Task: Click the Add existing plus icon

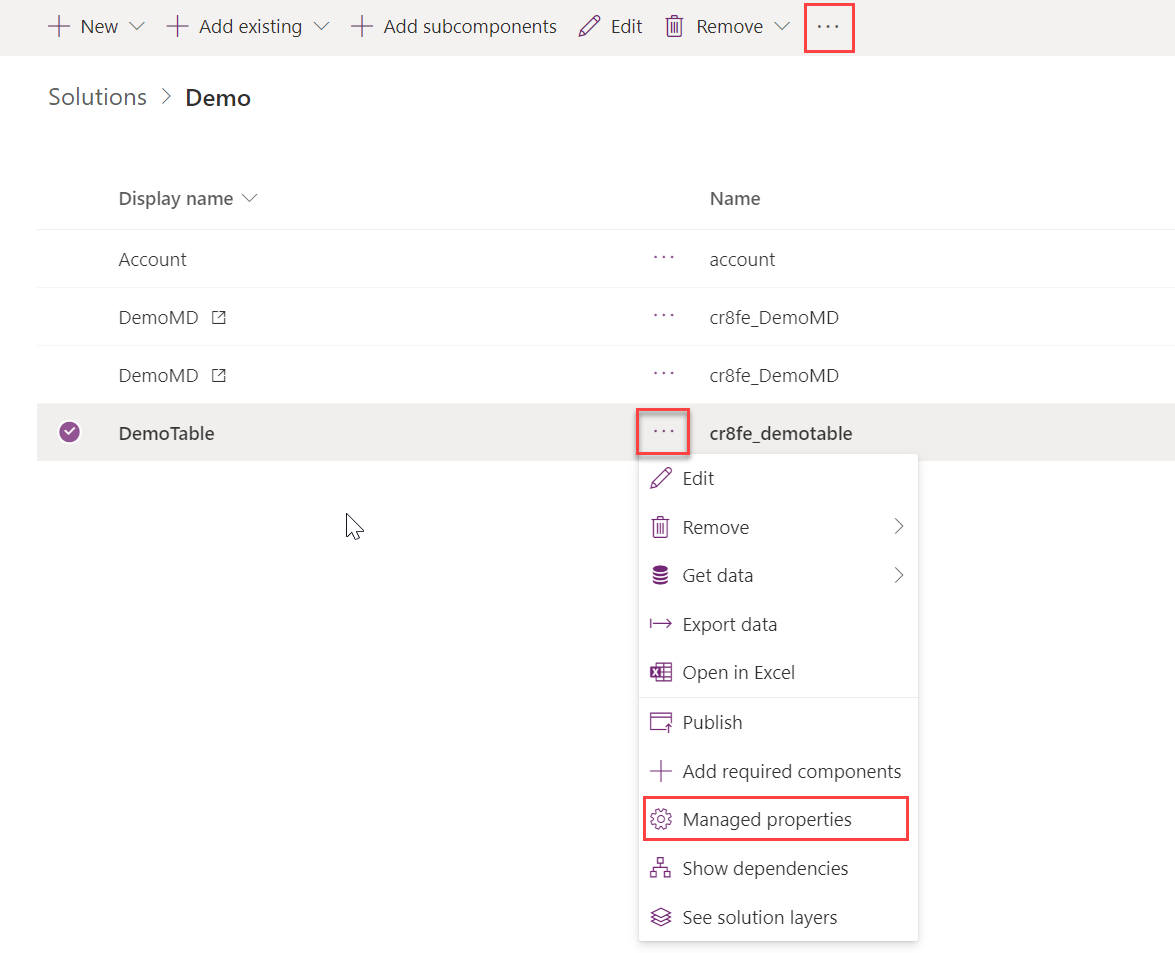Action: 177,26
